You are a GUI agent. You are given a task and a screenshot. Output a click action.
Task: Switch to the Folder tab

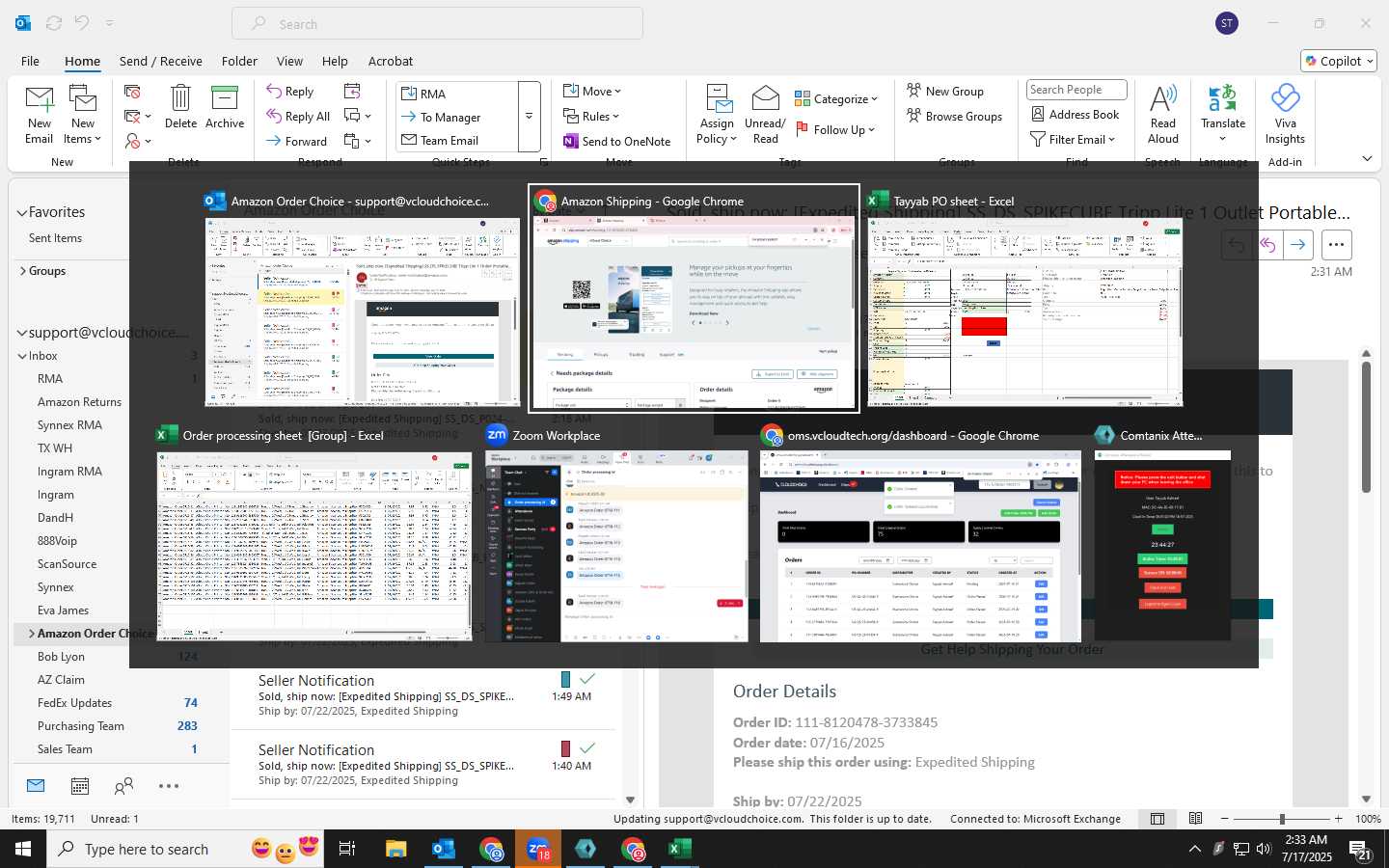(x=239, y=61)
